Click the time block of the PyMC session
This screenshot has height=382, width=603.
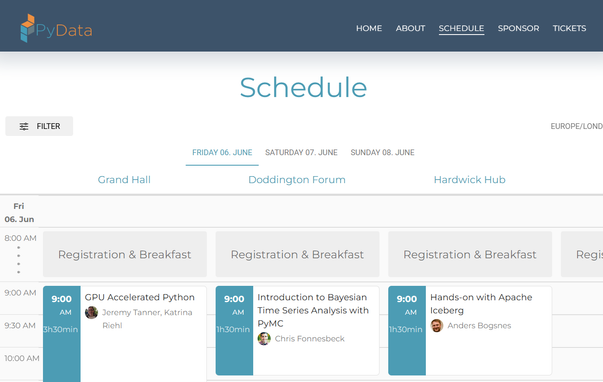coord(234,330)
